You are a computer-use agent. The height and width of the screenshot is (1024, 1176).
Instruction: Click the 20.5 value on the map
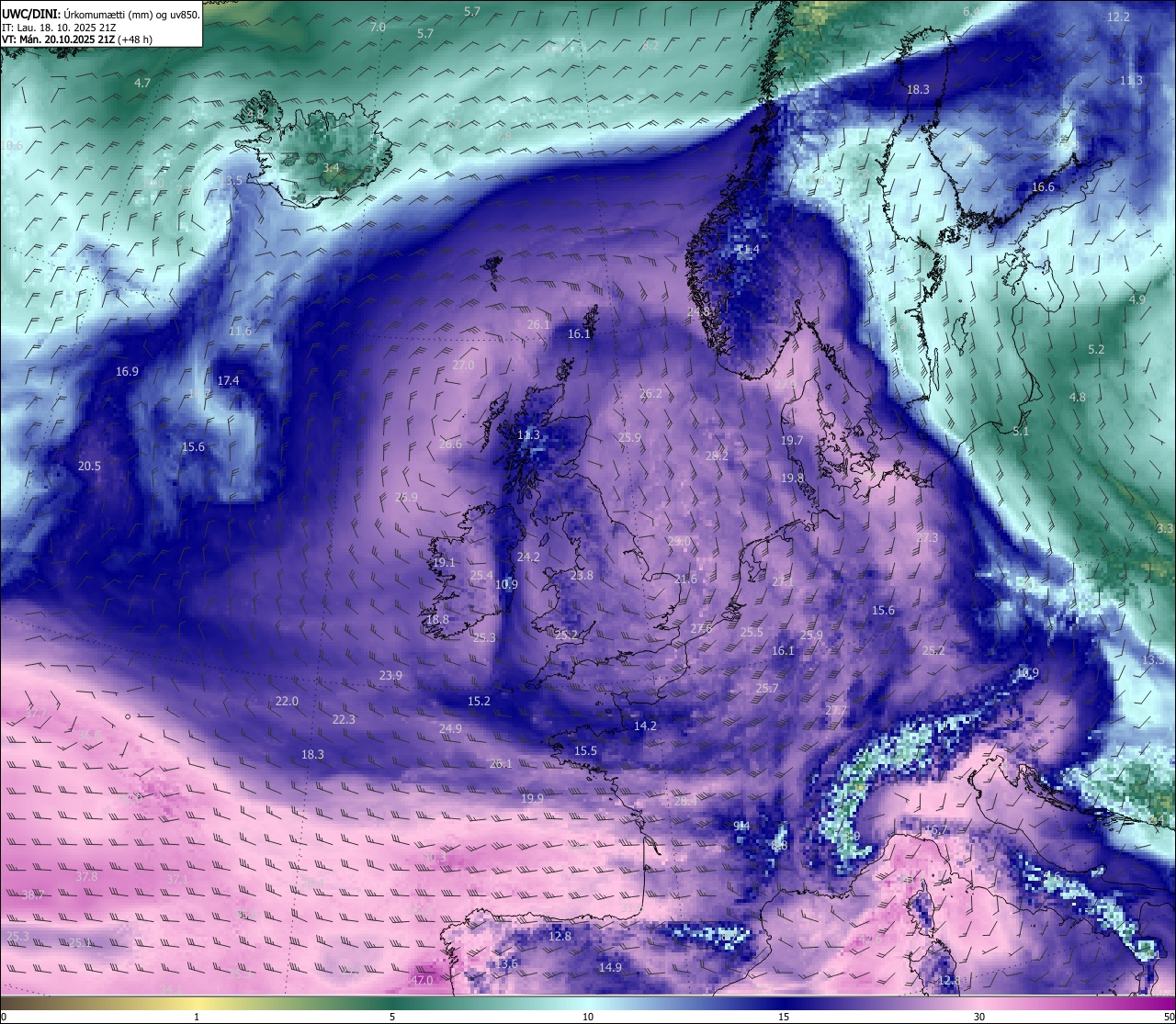[x=89, y=466]
